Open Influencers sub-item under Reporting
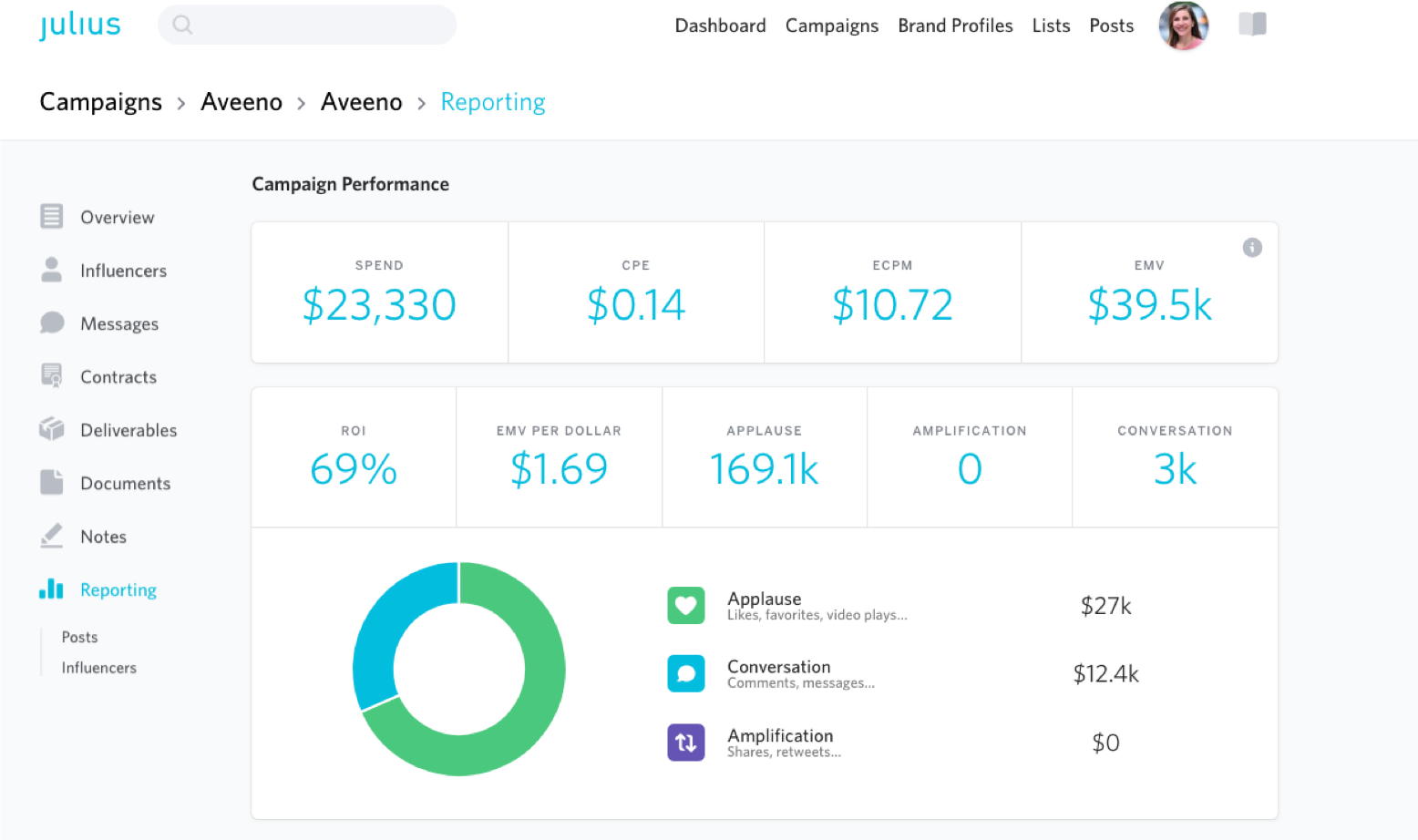Viewport: 1418px width, 840px height. pyautogui.click(x=98, y=668)
